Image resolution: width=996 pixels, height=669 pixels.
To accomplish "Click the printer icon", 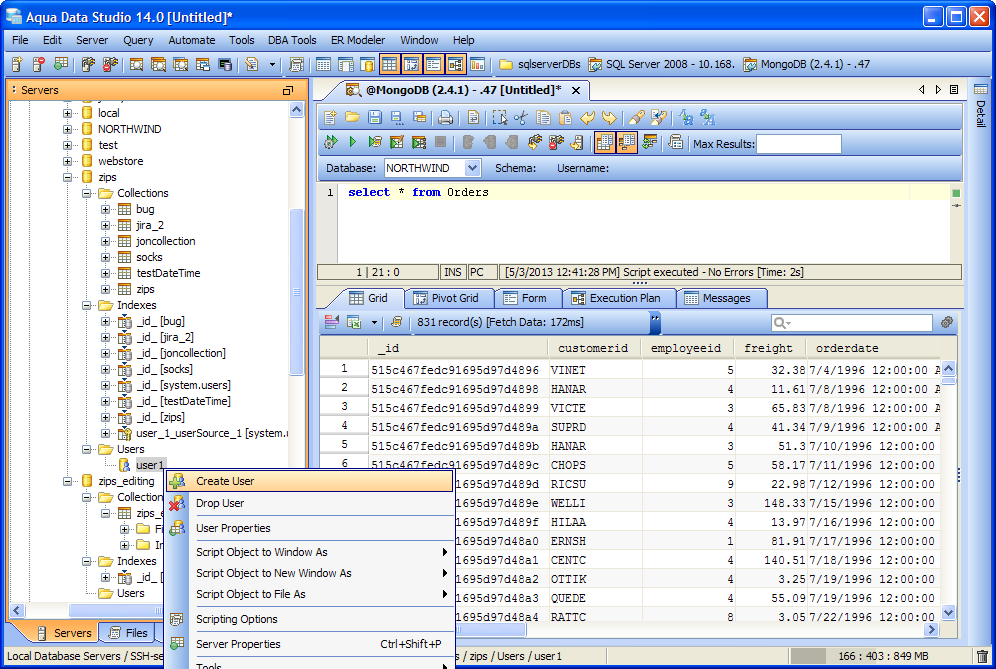I will [x=446, y=118].
